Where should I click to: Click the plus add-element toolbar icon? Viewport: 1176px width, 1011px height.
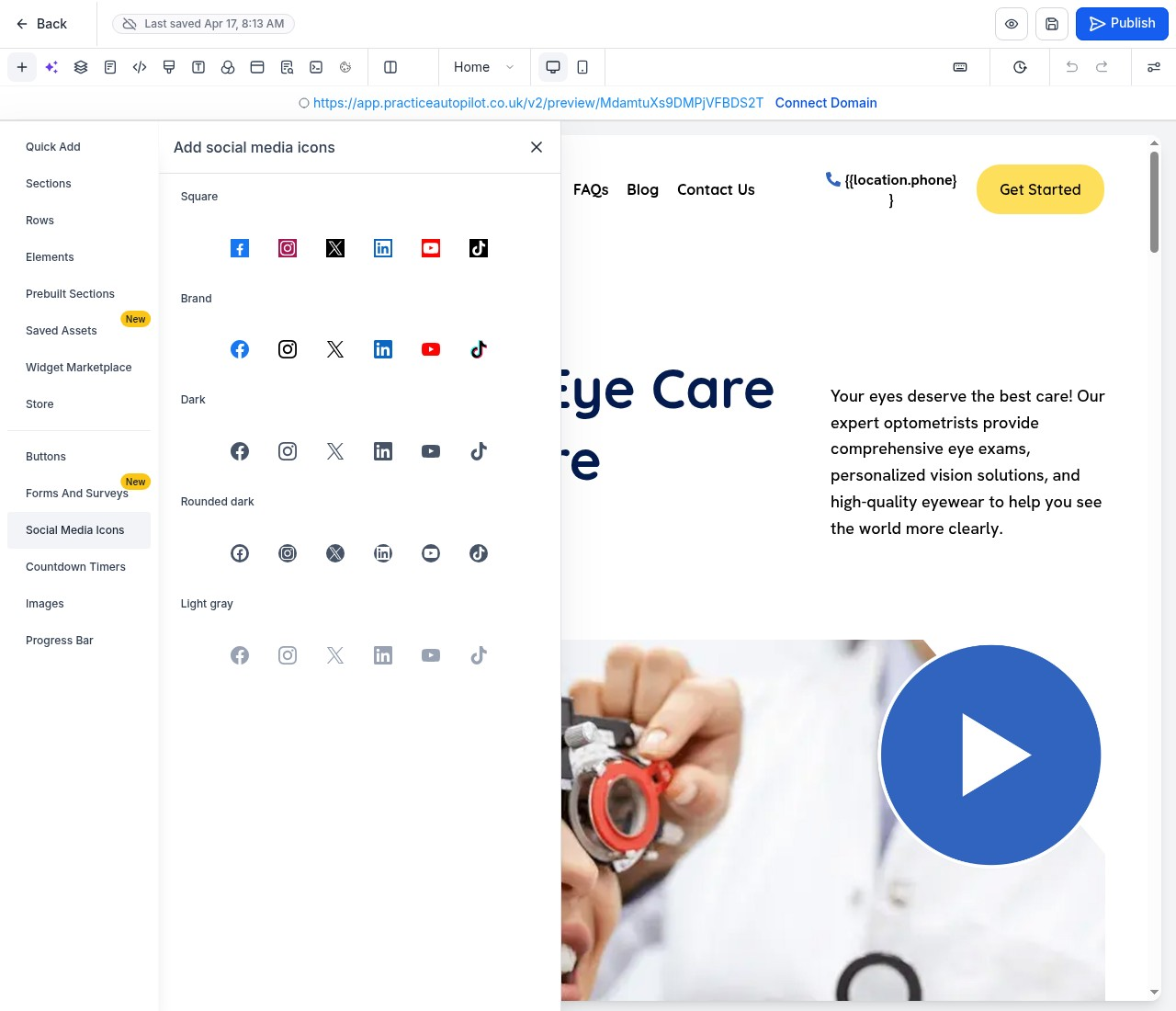point(22,67)
